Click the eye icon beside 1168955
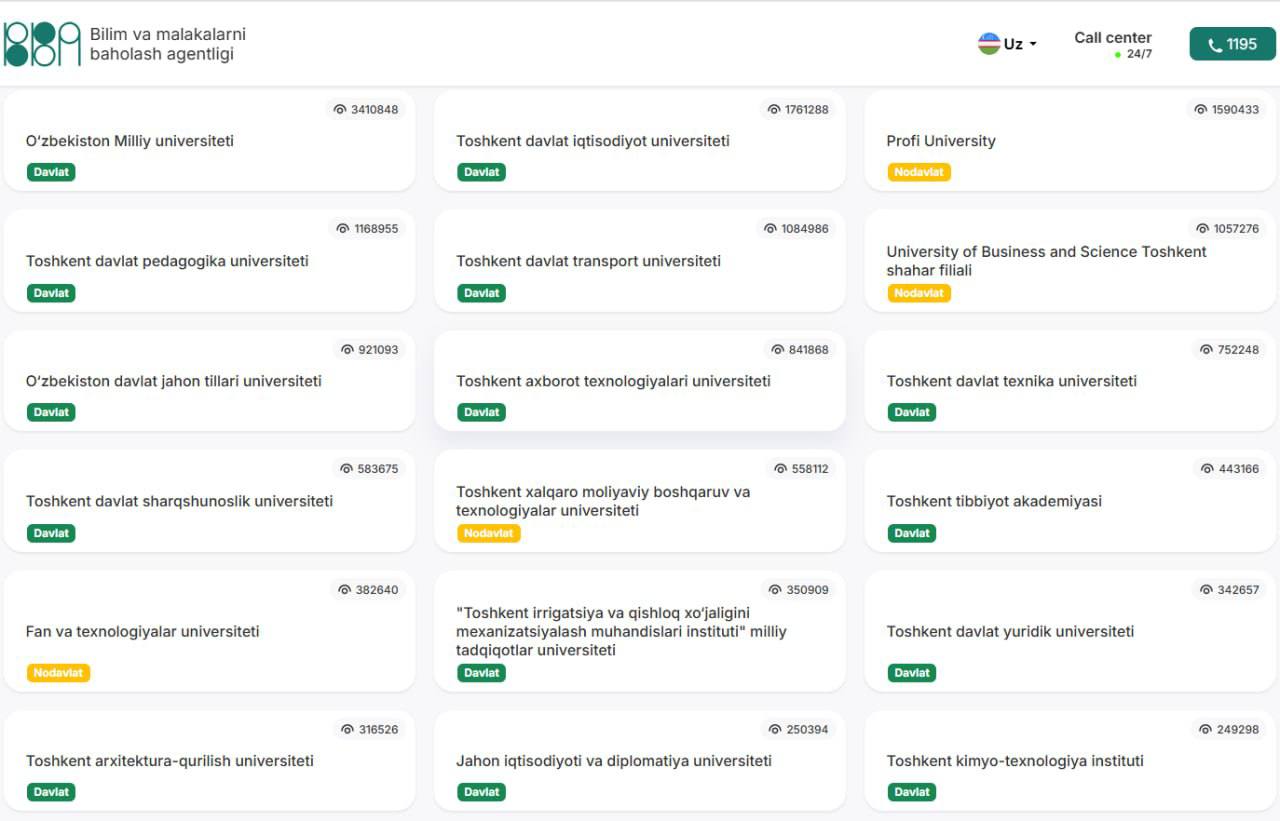 [x=343, y=229]
